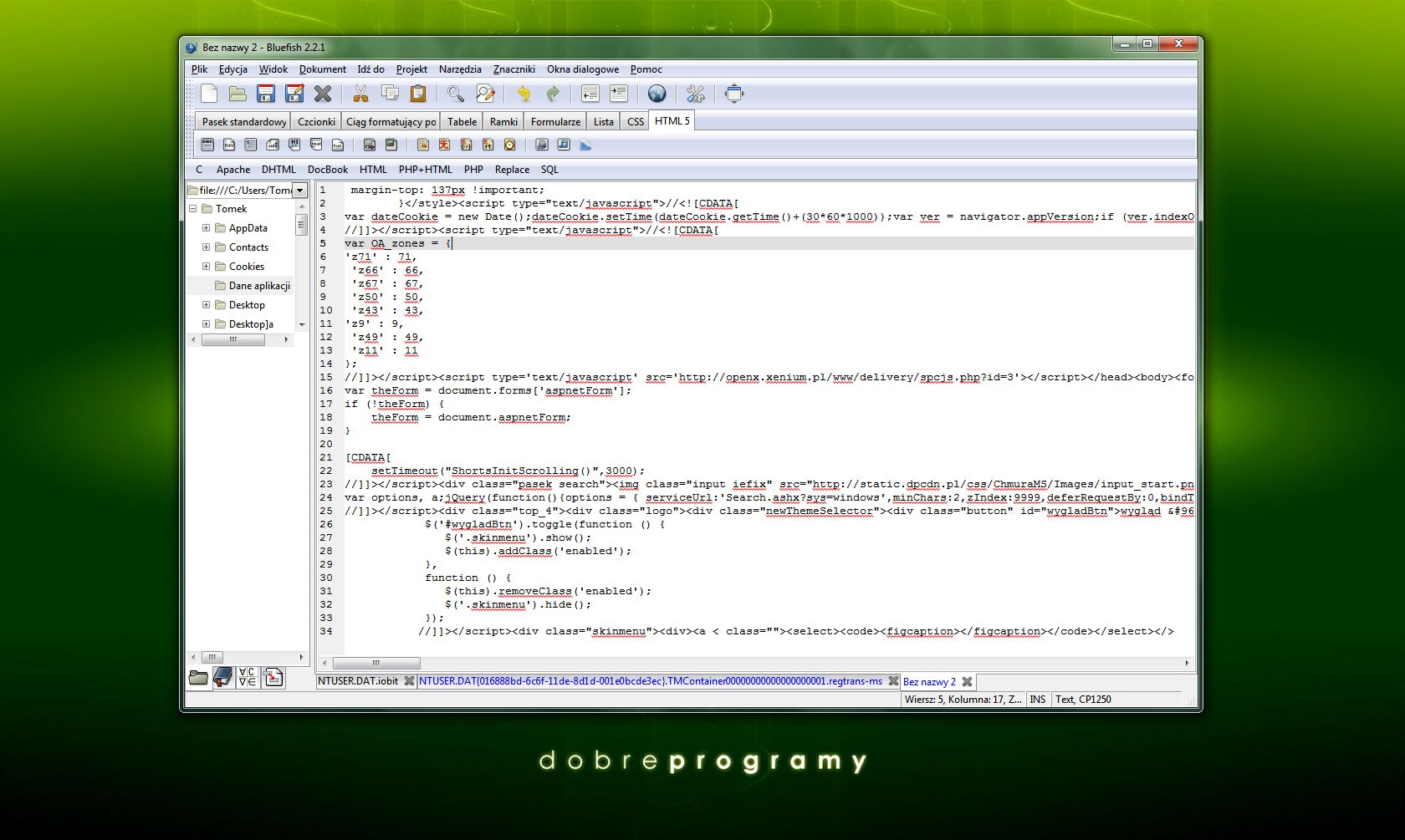1405x840 pixels.
Task: Click the editor horizontal scrollbar thumb
Action: (x=376, y=663)
